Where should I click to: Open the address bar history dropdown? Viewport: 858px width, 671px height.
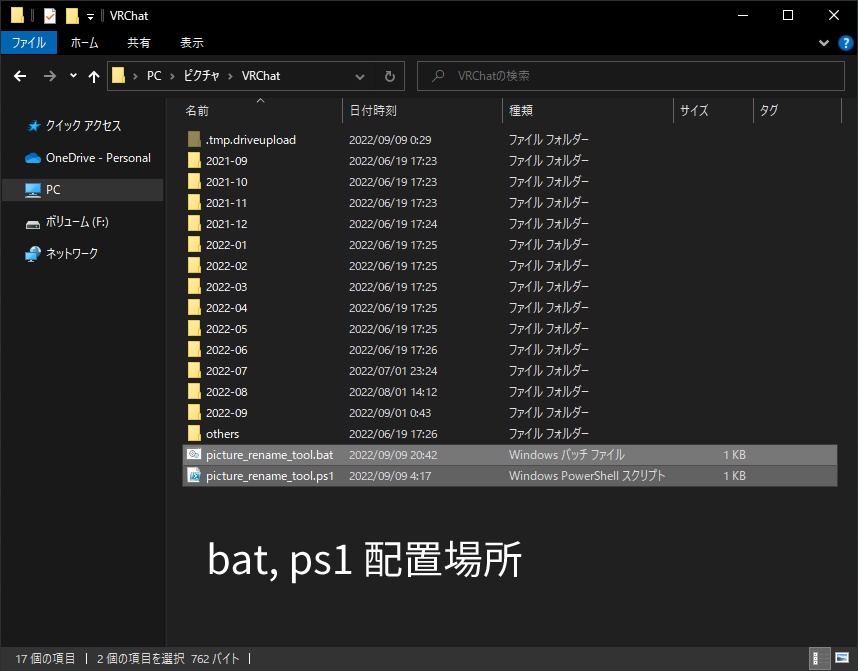(x=358, y=75)
